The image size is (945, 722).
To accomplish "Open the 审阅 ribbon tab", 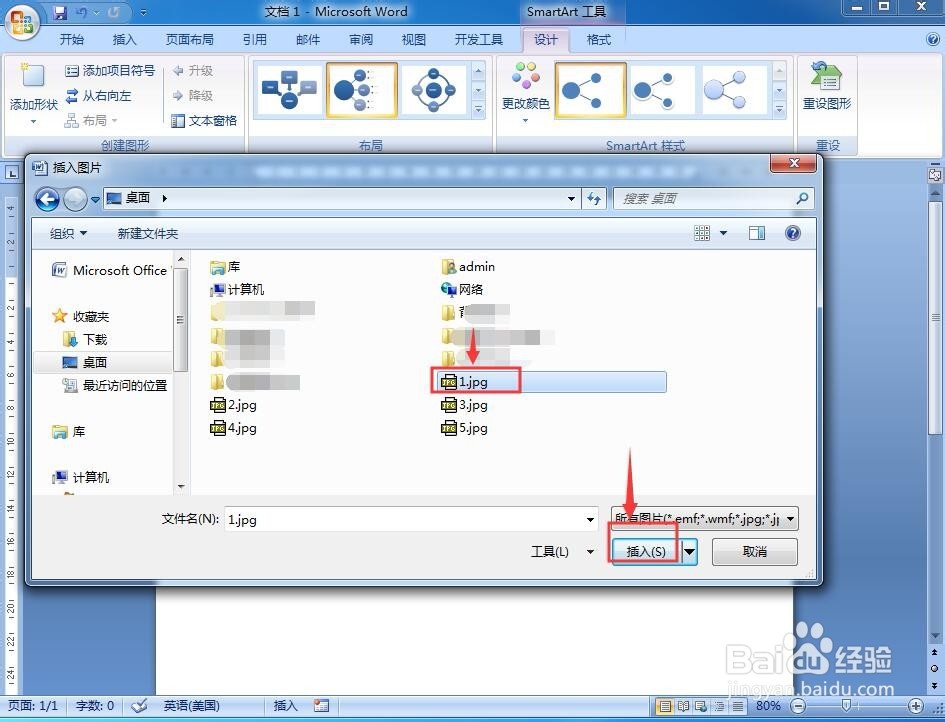I will click(361, 40).
